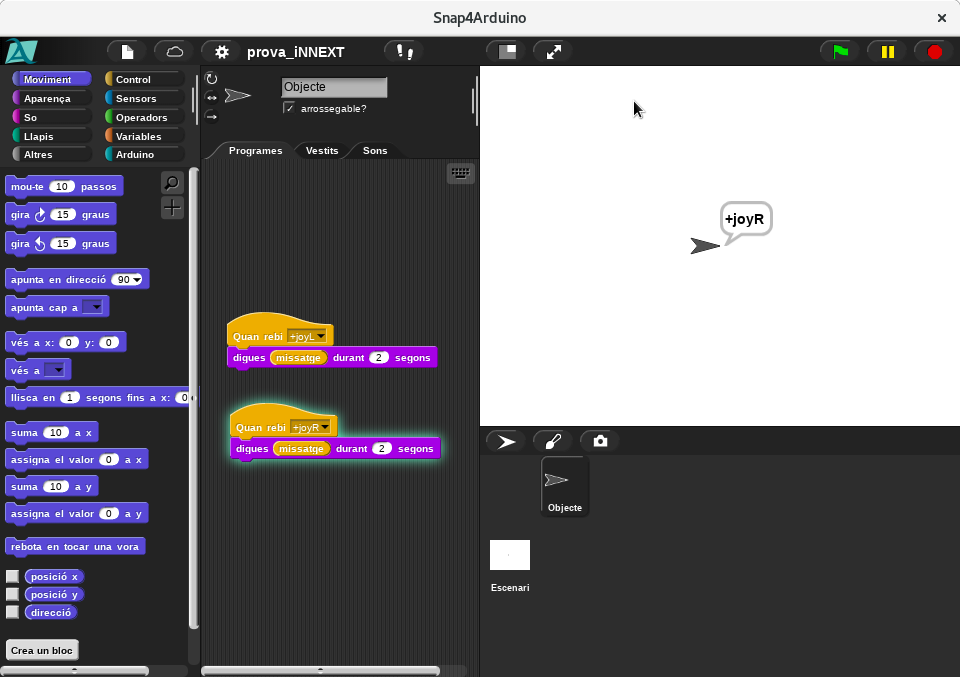This screenshot has height=677, width=960.
Task: Enable posició x watcher checkbox
Action: click(x=12, y=577)
